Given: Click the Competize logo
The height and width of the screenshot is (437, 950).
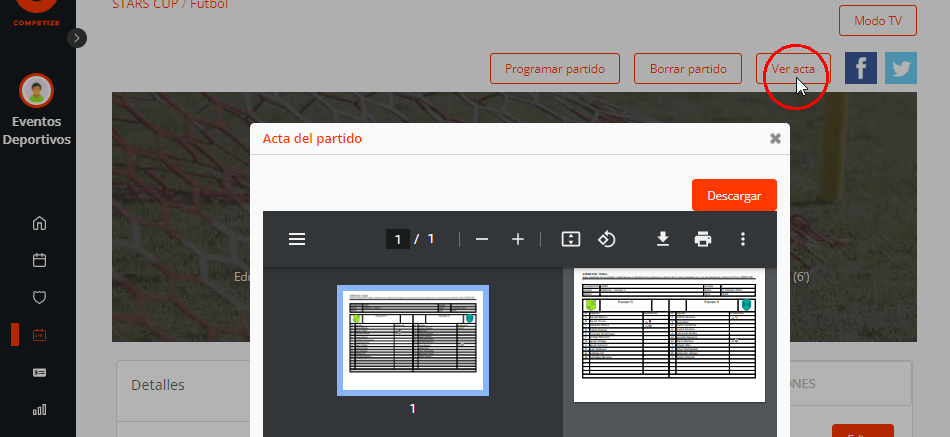Looking at the screenshot, I should pyautogui.click(x=37, y=13).
